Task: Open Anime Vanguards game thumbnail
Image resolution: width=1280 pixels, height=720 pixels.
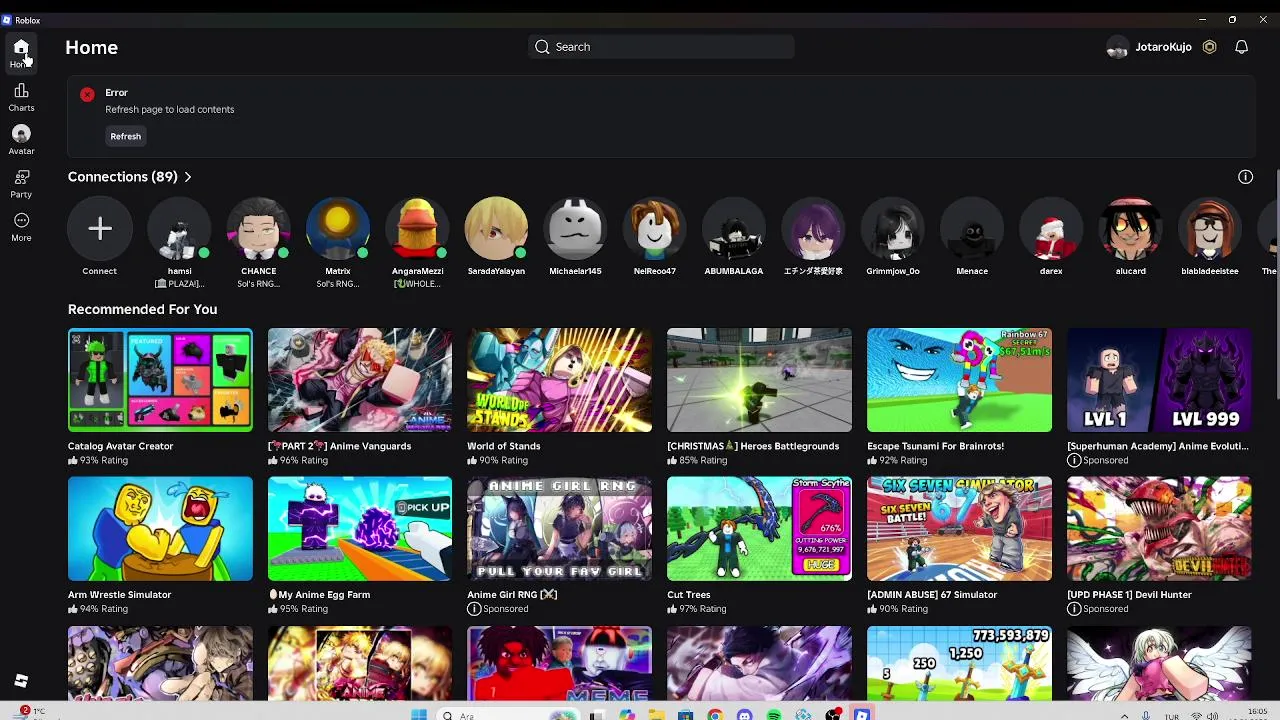Action: click(x=360, y=380)
